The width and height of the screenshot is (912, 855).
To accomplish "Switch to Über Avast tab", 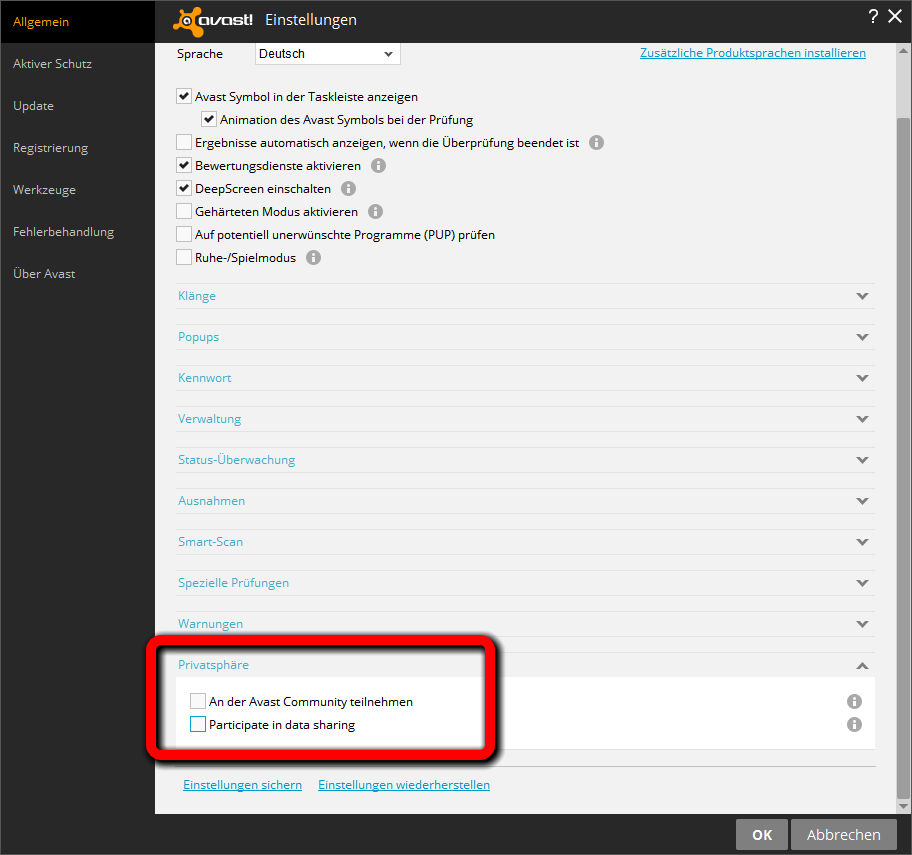I will [x=77, y=273].
